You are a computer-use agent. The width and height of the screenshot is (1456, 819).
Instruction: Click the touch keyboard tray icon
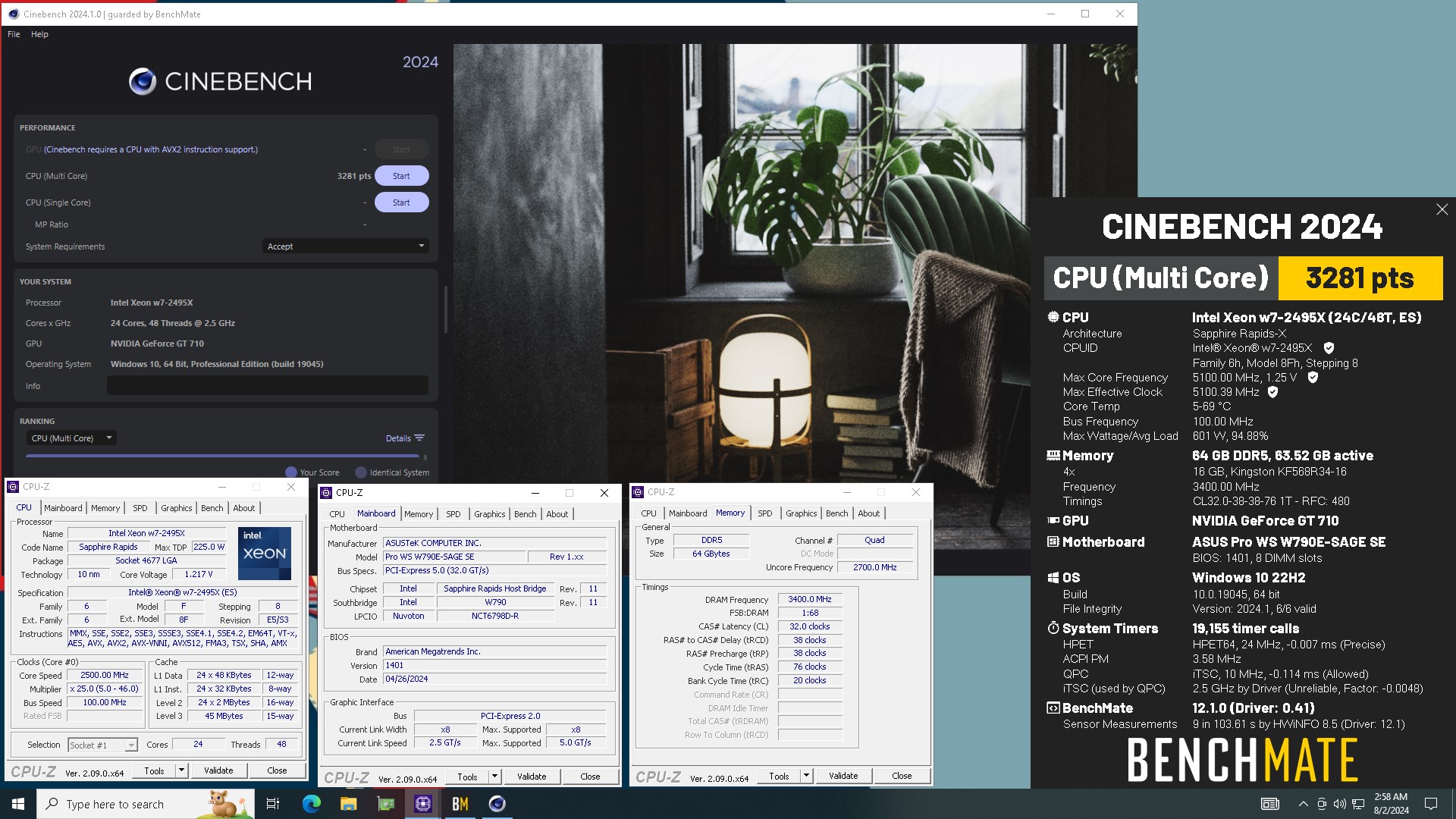click(1270, 804)
